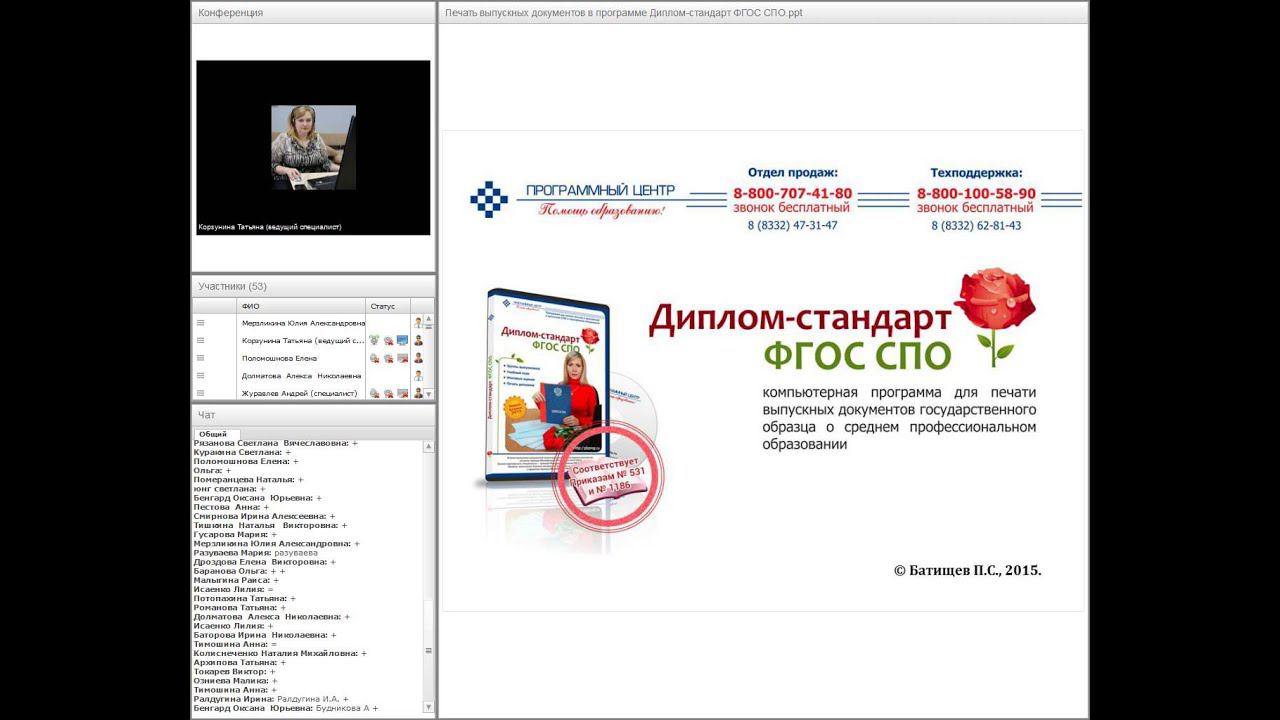Click disabled microphone icon of Поломошнова Елена
Screen dimensions: 1280x720
pyautogui.click(x=374, y=358)
